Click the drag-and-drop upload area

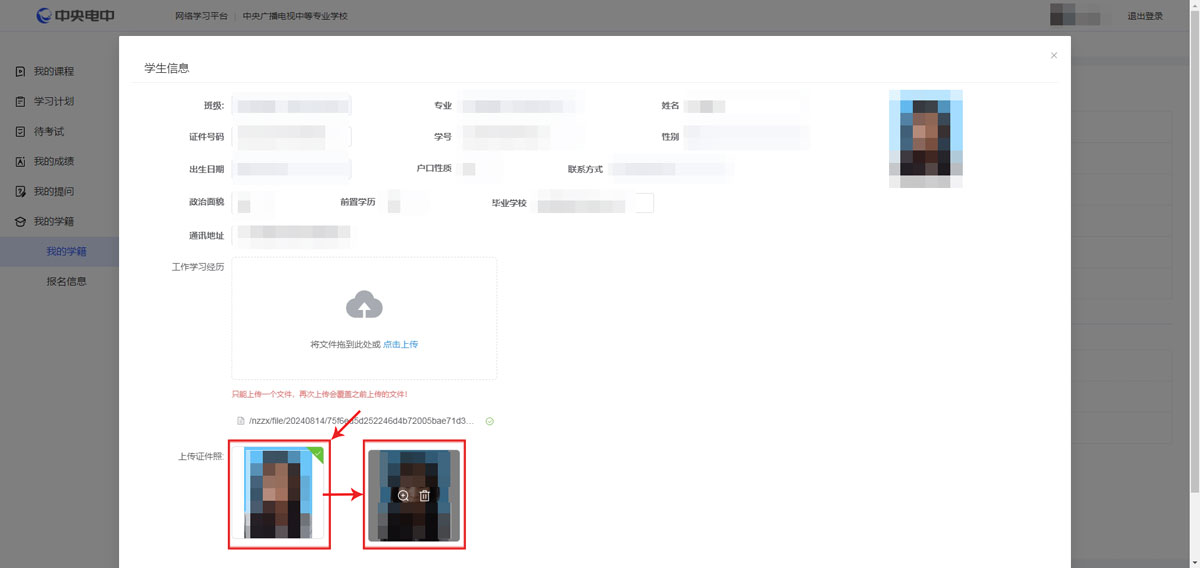click(x=364, y=318)
